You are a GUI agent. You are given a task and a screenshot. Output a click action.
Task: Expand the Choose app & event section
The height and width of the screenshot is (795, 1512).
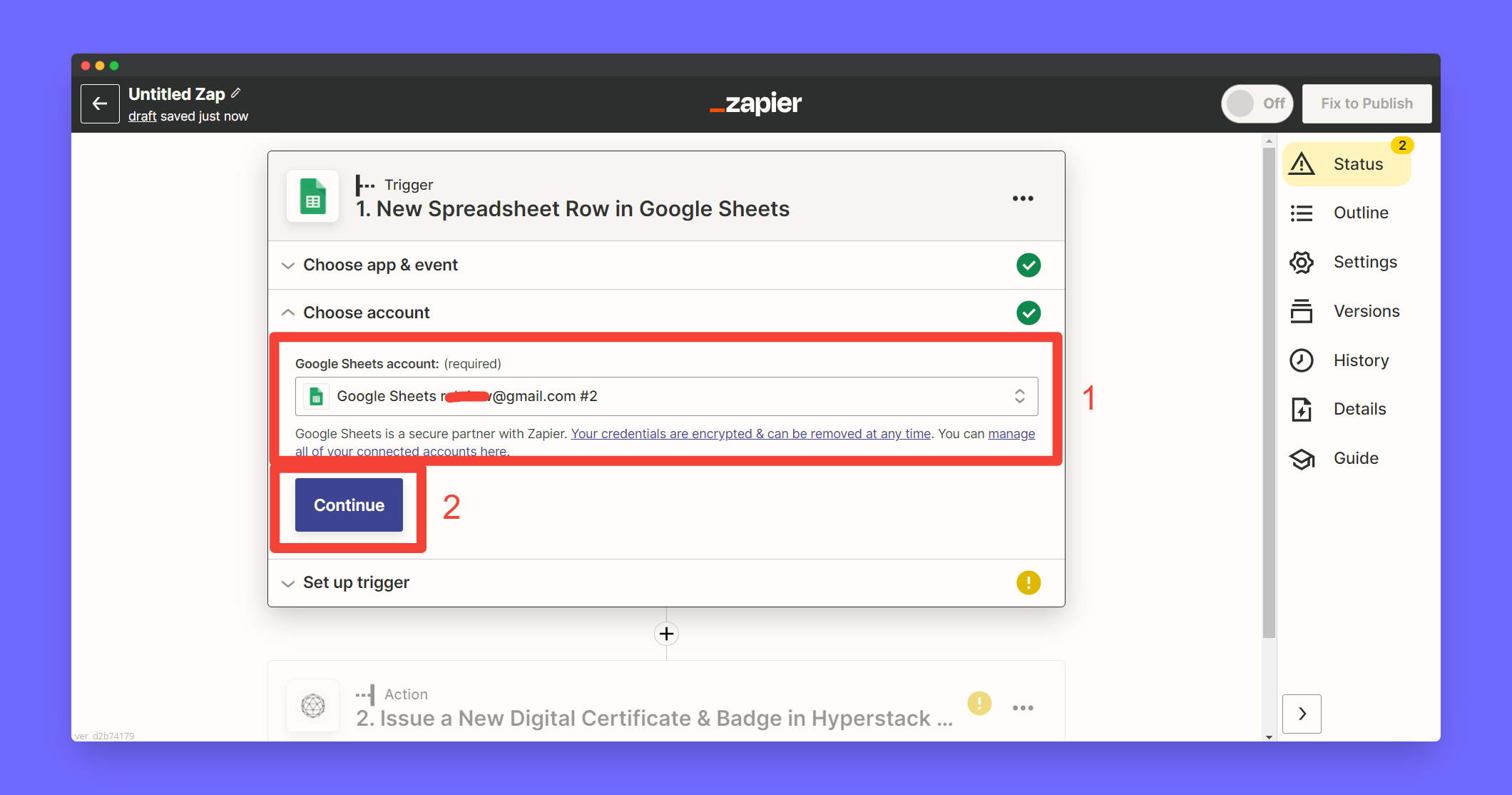[381, 265]
